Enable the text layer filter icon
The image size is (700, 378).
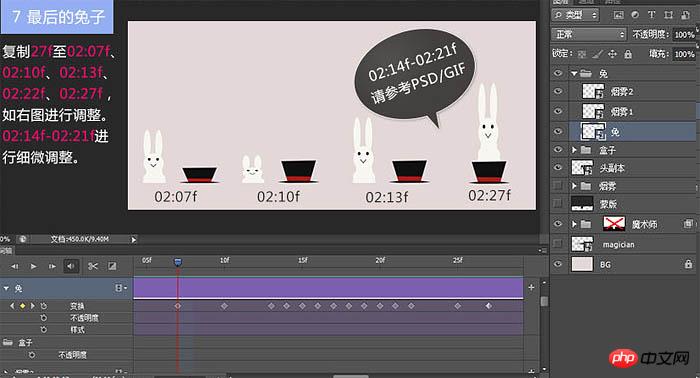pyautogui.click(x=651, y=15)
